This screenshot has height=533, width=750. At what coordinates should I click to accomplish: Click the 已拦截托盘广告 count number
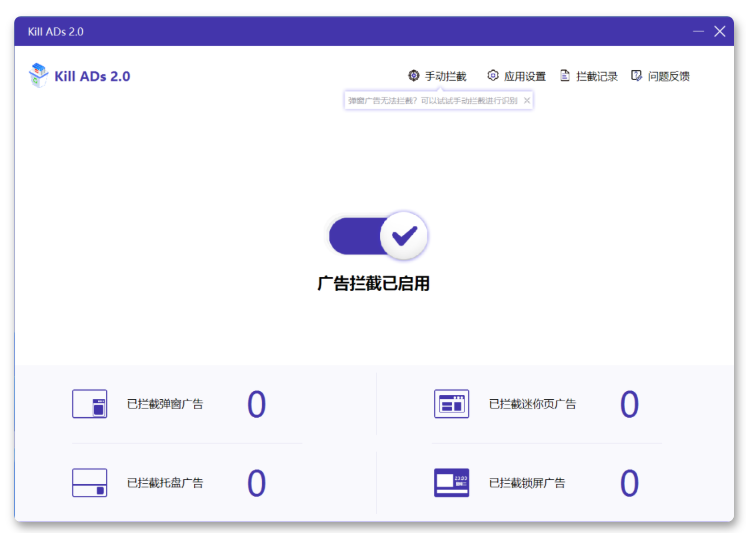tap(257, 483)
